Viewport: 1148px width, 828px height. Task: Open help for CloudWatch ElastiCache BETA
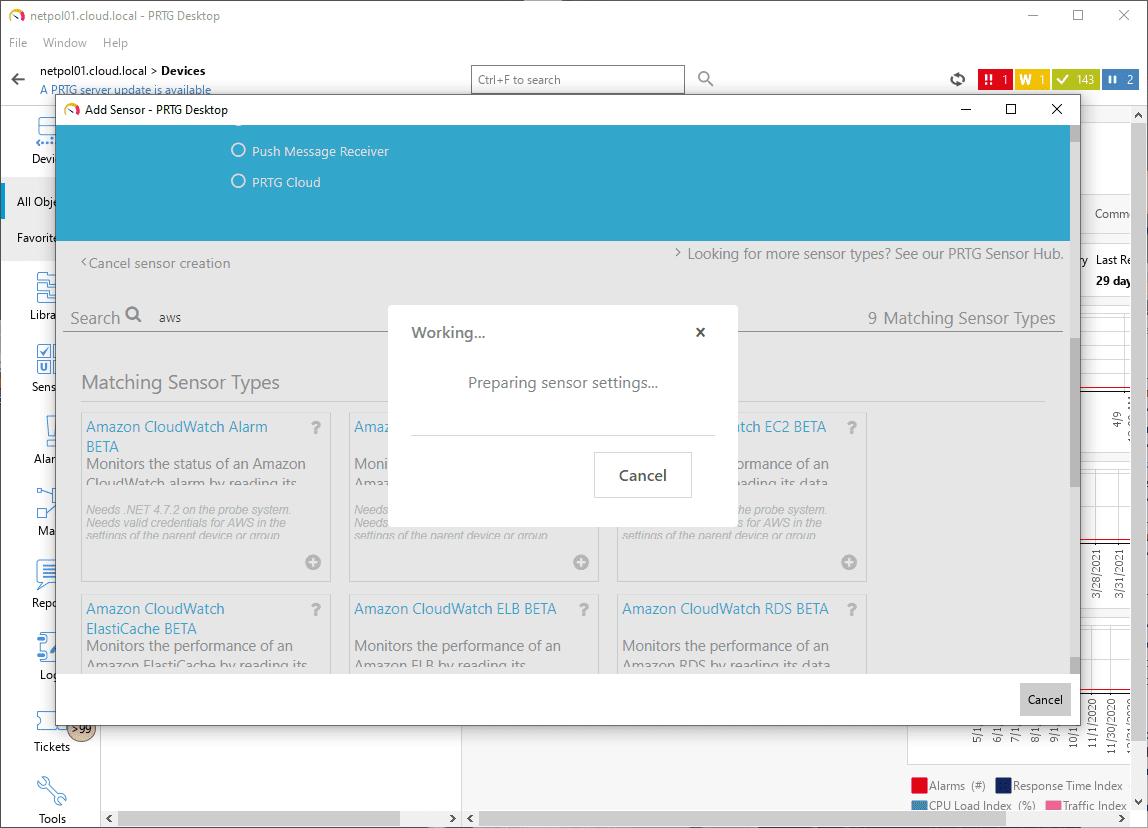coord(316,609)
